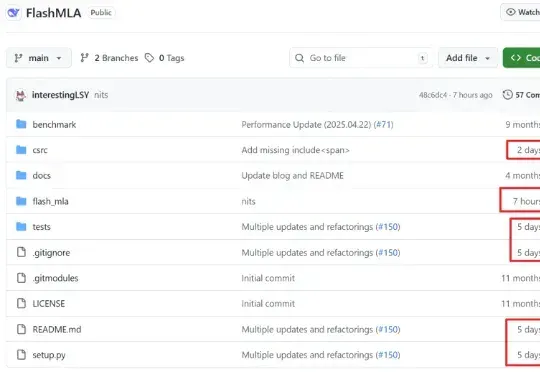Click the '9 months' timestamp in benchmark row

(522, 125)
